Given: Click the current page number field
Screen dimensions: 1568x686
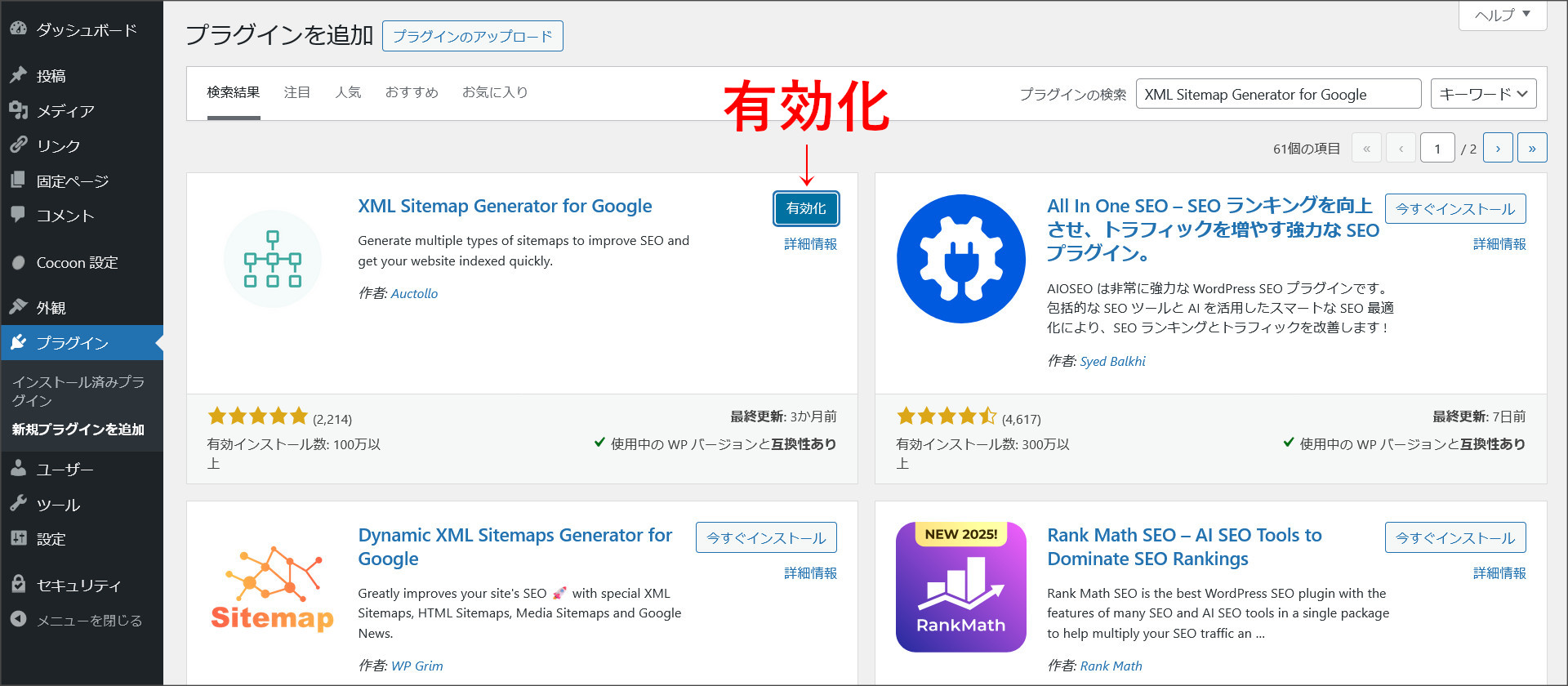Looking at the screenshot, I should tap(1437, 148).
